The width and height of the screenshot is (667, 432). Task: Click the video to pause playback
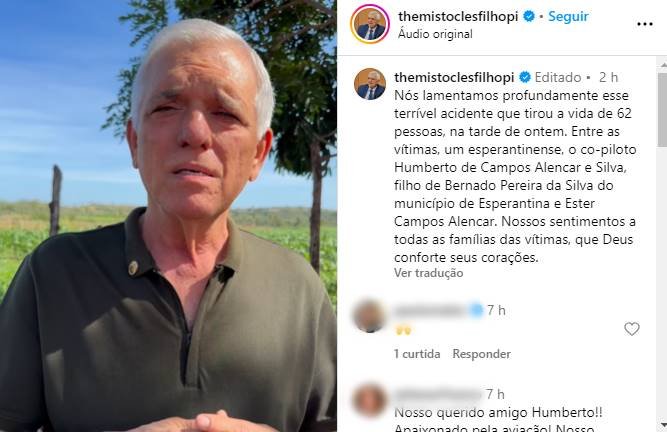coord(168,216)
